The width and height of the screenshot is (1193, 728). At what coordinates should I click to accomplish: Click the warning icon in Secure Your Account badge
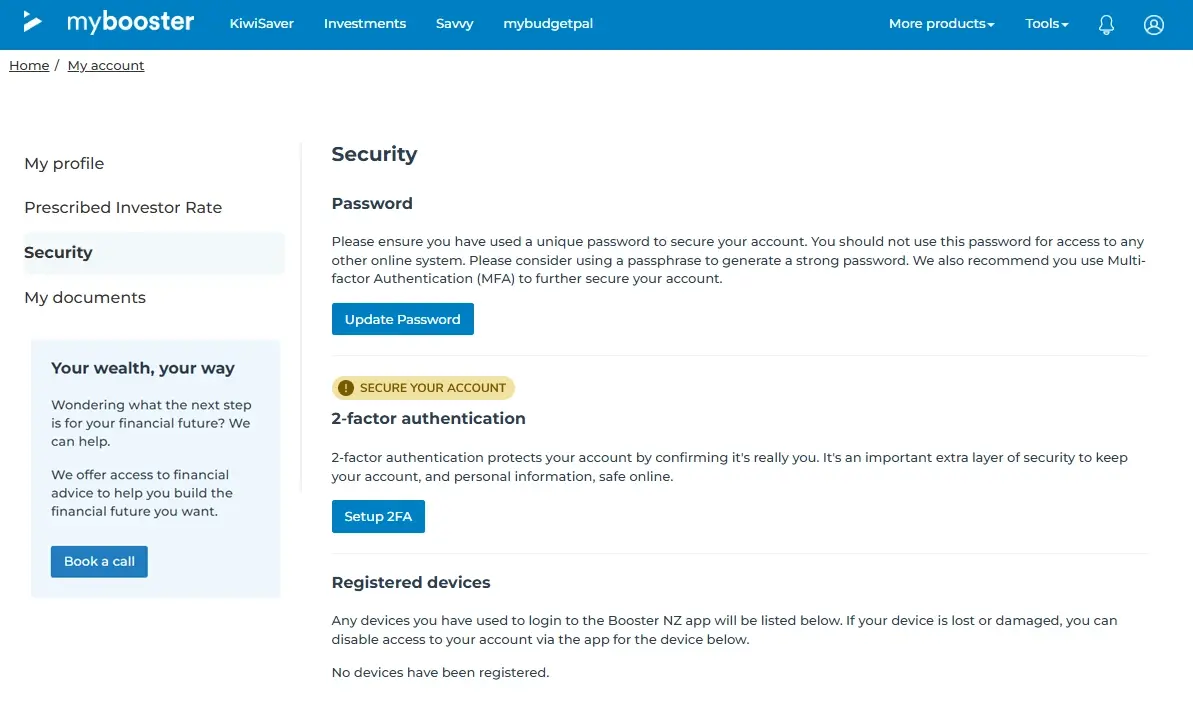click(345, 388)
